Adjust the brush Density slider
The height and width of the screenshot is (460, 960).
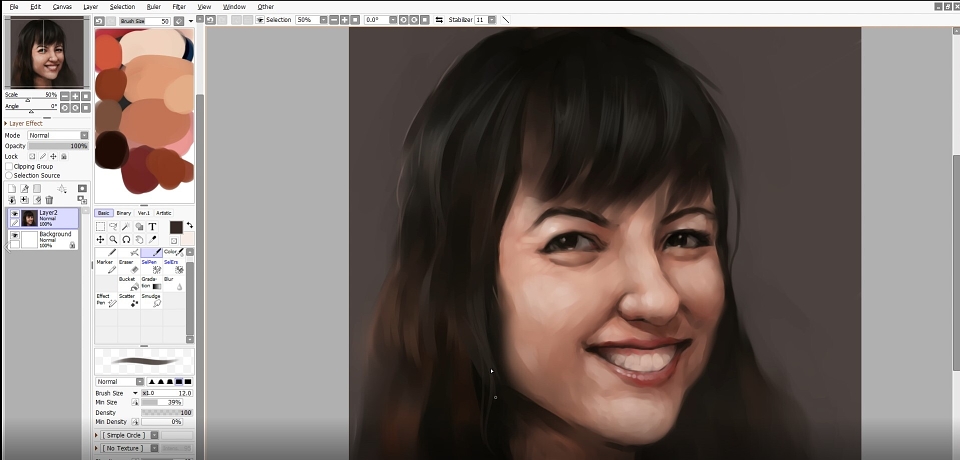pos(167,413)
